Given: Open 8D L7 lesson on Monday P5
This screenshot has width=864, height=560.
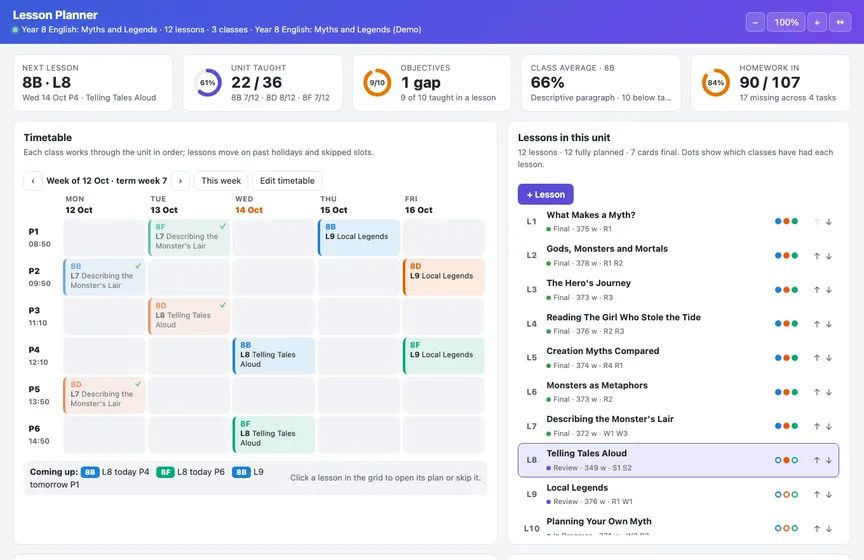Looking at the screenshot, I should [104, 395].
